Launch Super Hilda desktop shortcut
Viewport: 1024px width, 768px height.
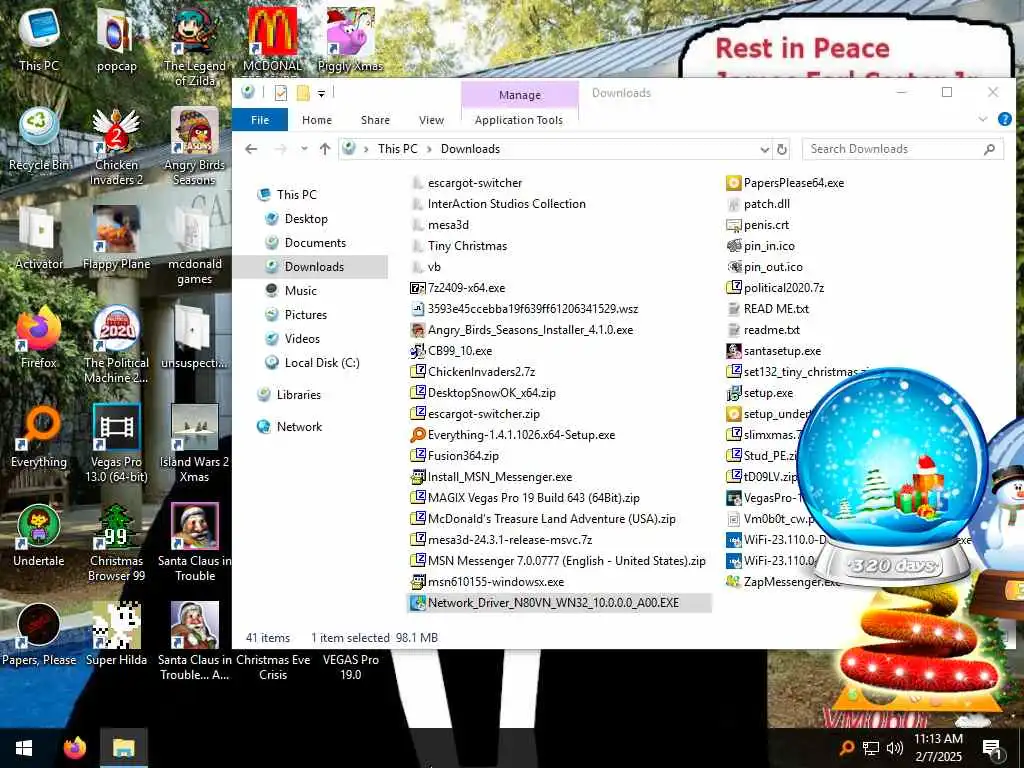click(116, 635)
